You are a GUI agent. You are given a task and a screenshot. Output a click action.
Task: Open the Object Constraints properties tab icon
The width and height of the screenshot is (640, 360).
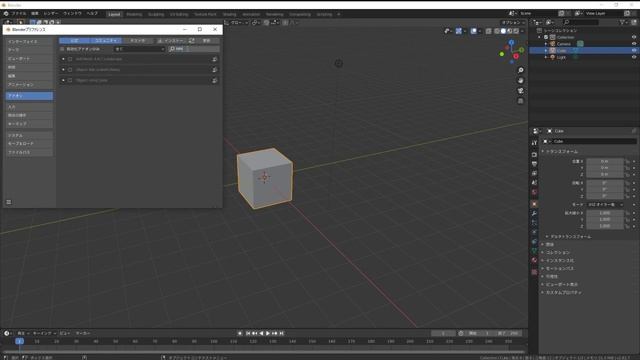(534, 242)
